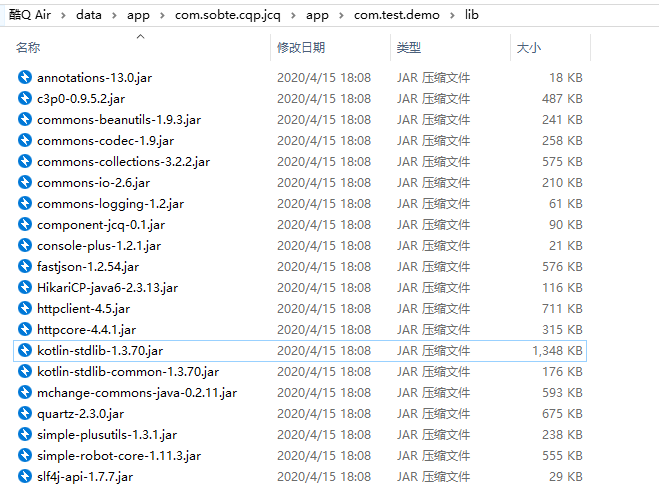Screen dimensions: 659x502
Task: Select file name c3p0-0.9.5.2.jar
Action: click(81, 99)
